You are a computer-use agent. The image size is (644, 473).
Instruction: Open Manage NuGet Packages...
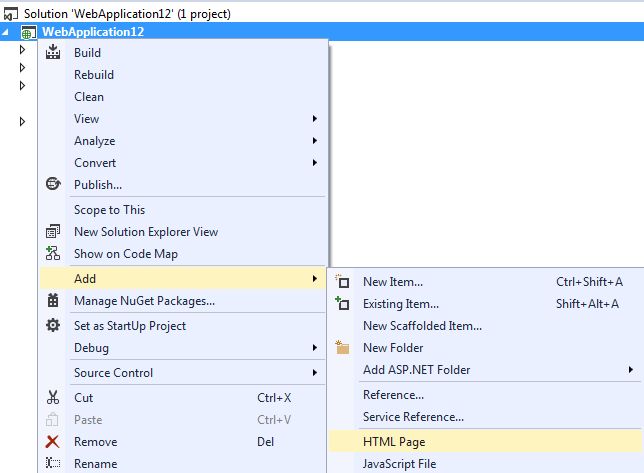(x=184, y=301)
